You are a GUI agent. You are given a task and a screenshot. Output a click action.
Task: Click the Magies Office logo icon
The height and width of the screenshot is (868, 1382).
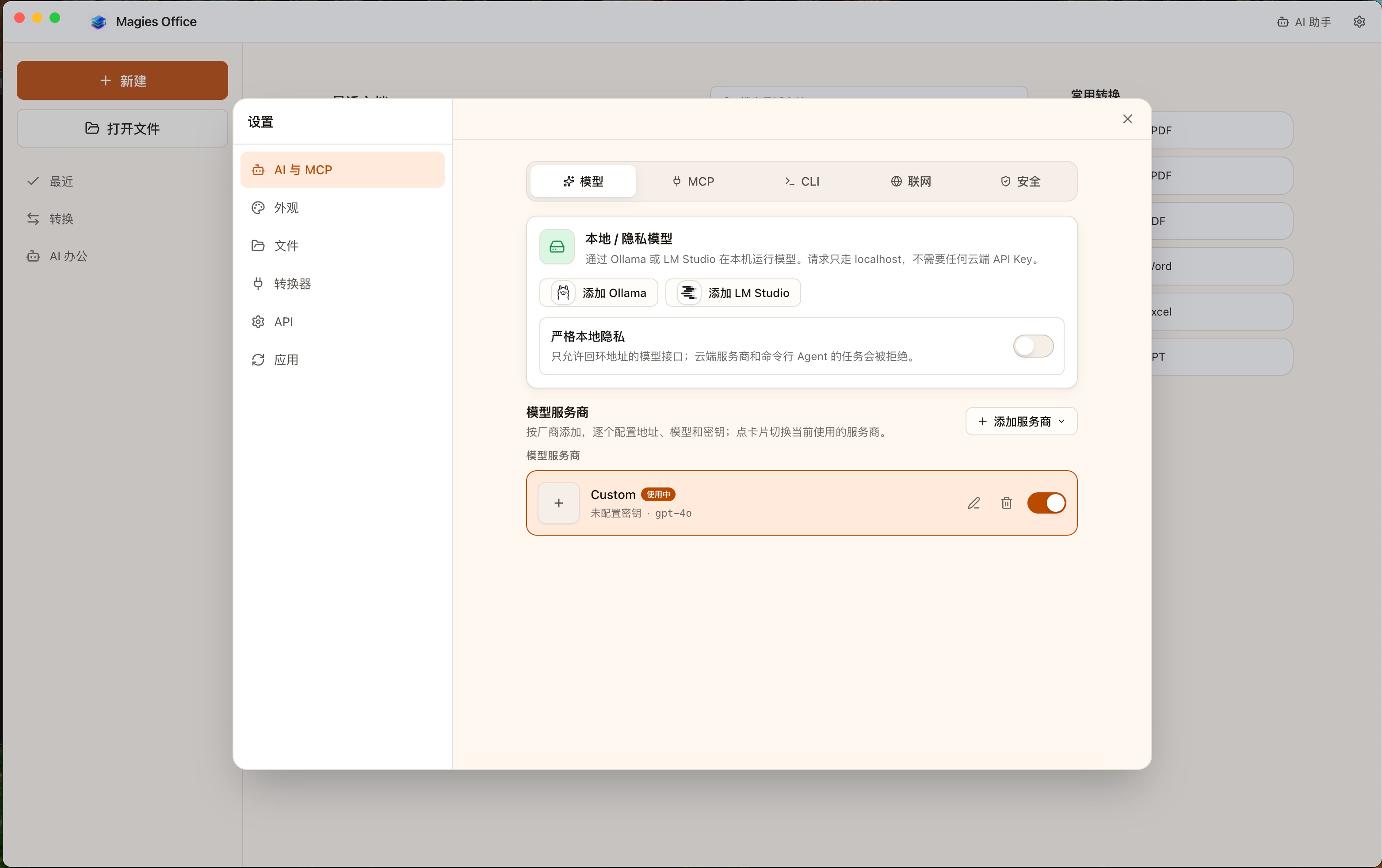coord(99,22)
